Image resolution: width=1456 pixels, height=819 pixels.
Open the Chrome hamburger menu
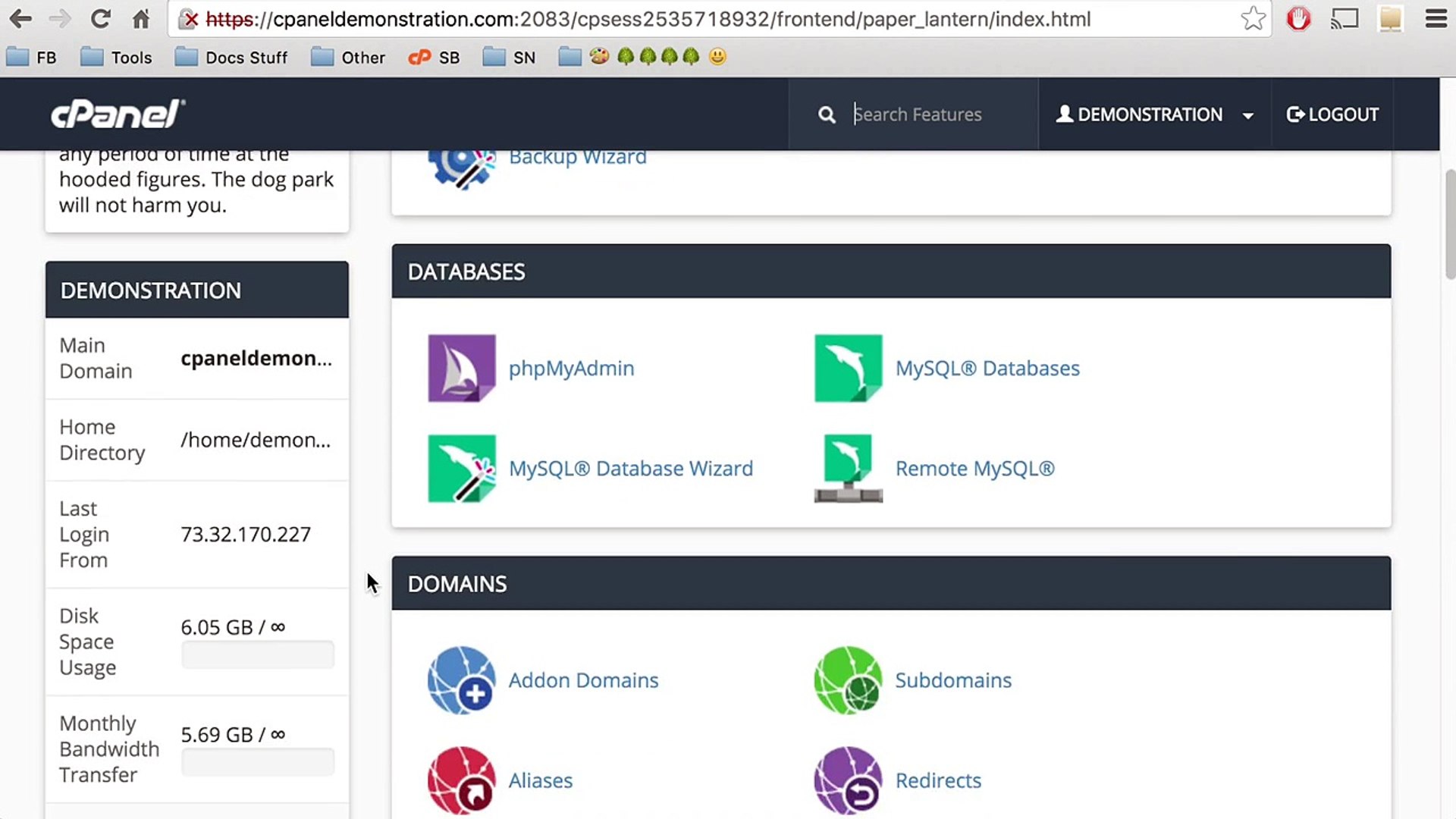click(x=1436, y=19)
